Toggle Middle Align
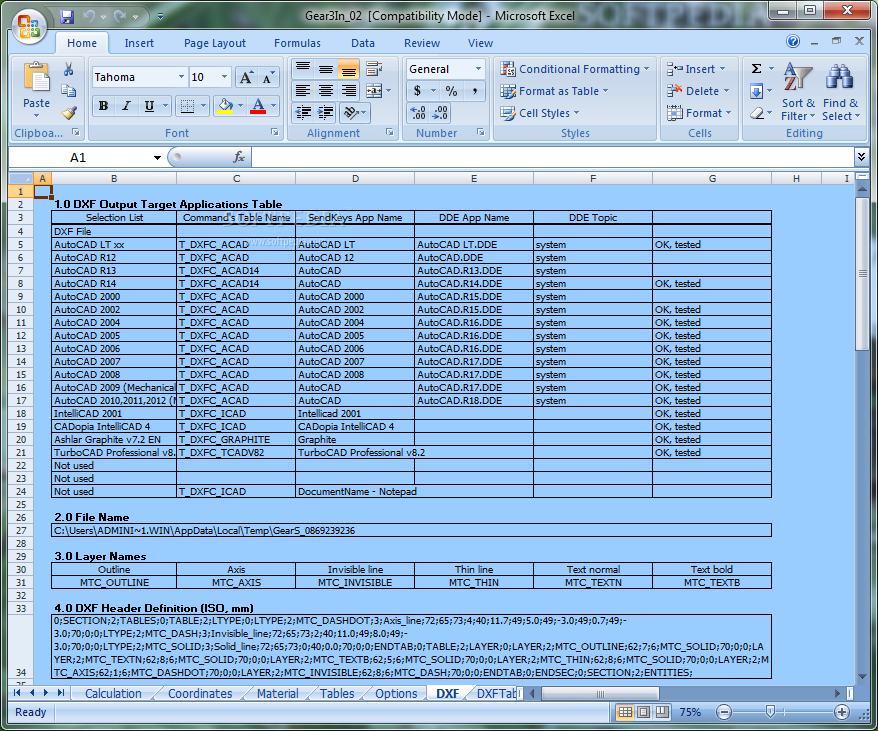Image resolution: width=878 pixels, height=731 pixels. (x=326, y=69)
